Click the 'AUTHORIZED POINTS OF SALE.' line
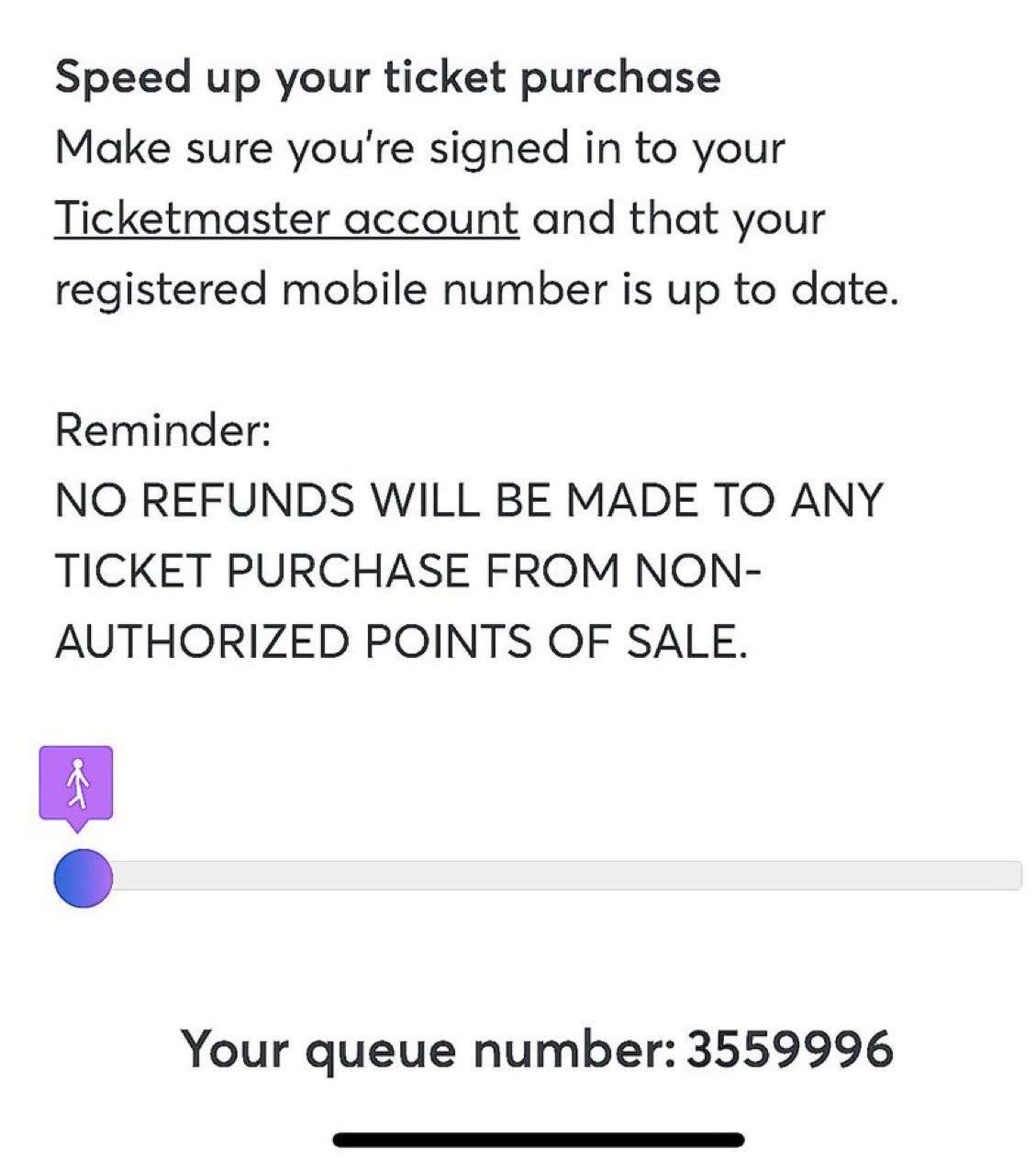1036x1170 pixels. (401, 641)
